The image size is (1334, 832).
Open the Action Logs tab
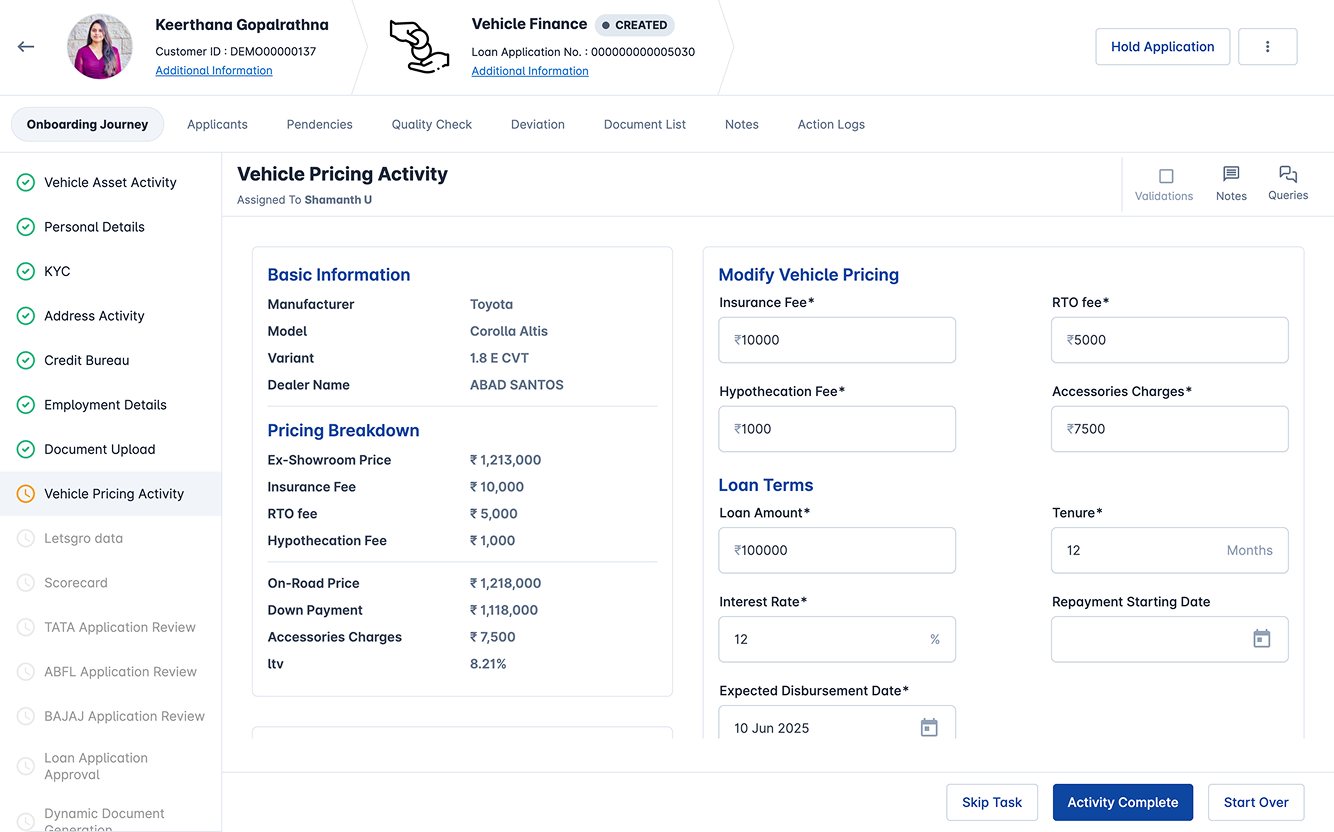point(831,124)
